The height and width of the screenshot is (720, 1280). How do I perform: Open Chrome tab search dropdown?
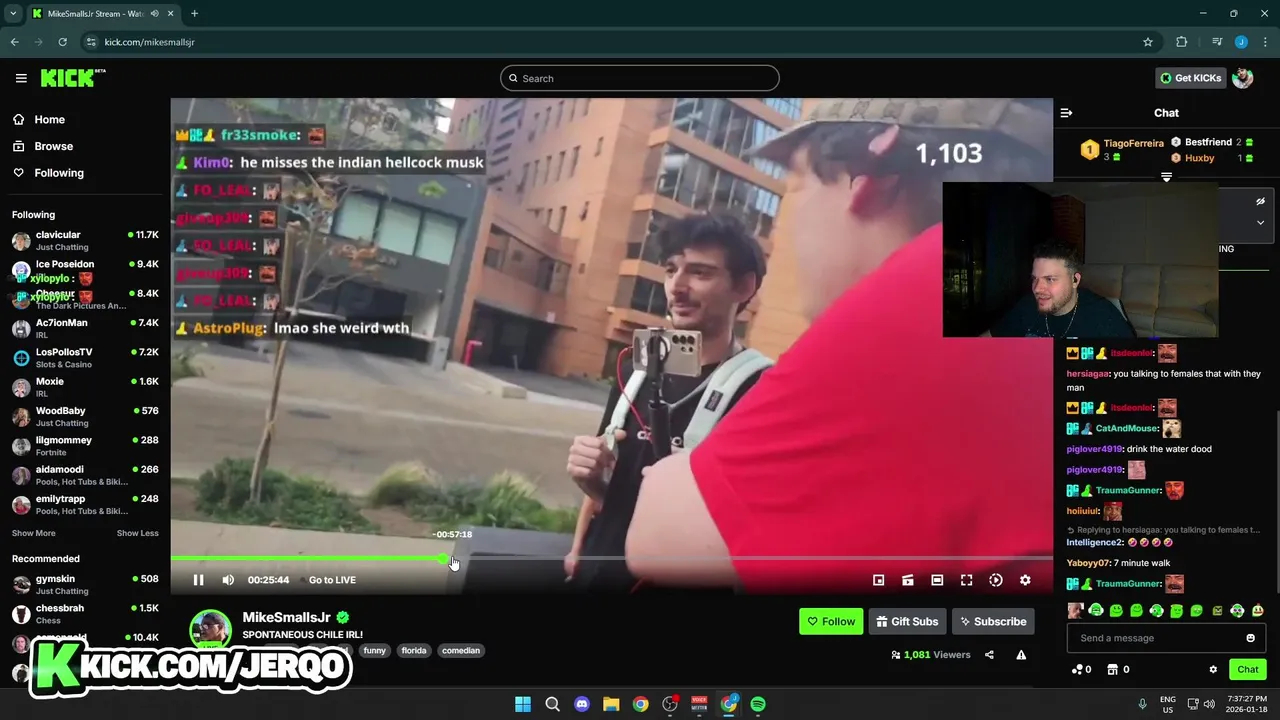(x=13, y=13)
